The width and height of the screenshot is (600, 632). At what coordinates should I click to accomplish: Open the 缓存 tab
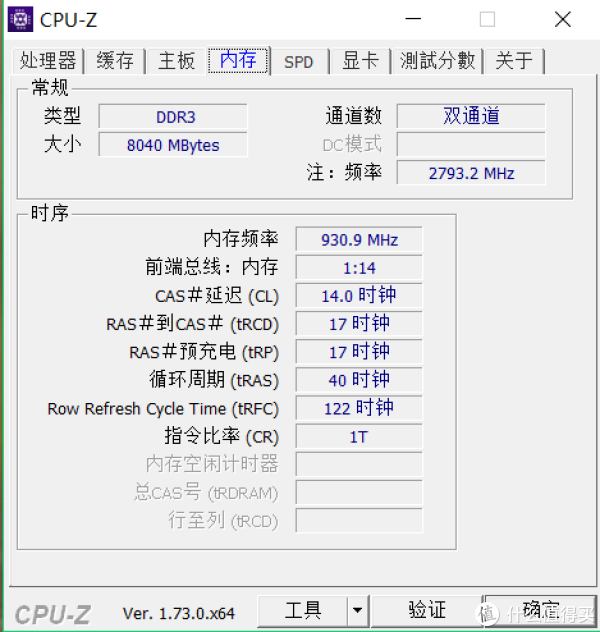115,61
